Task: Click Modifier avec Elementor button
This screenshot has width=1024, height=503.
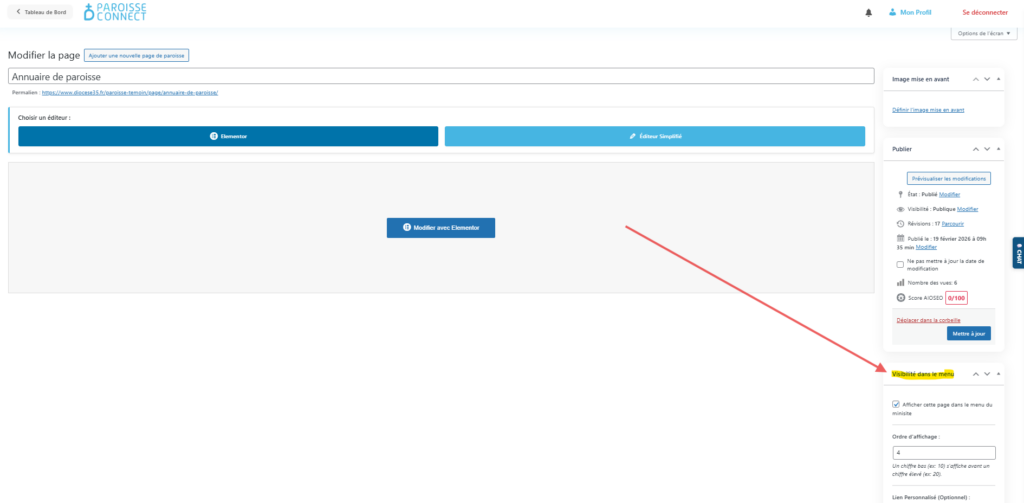Action: [x=440, y=228]
